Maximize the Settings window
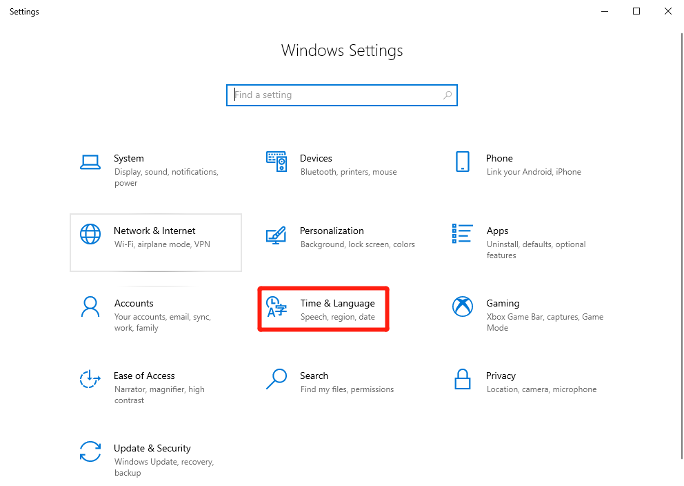This screenshot has height=486, width=684. 636,11
